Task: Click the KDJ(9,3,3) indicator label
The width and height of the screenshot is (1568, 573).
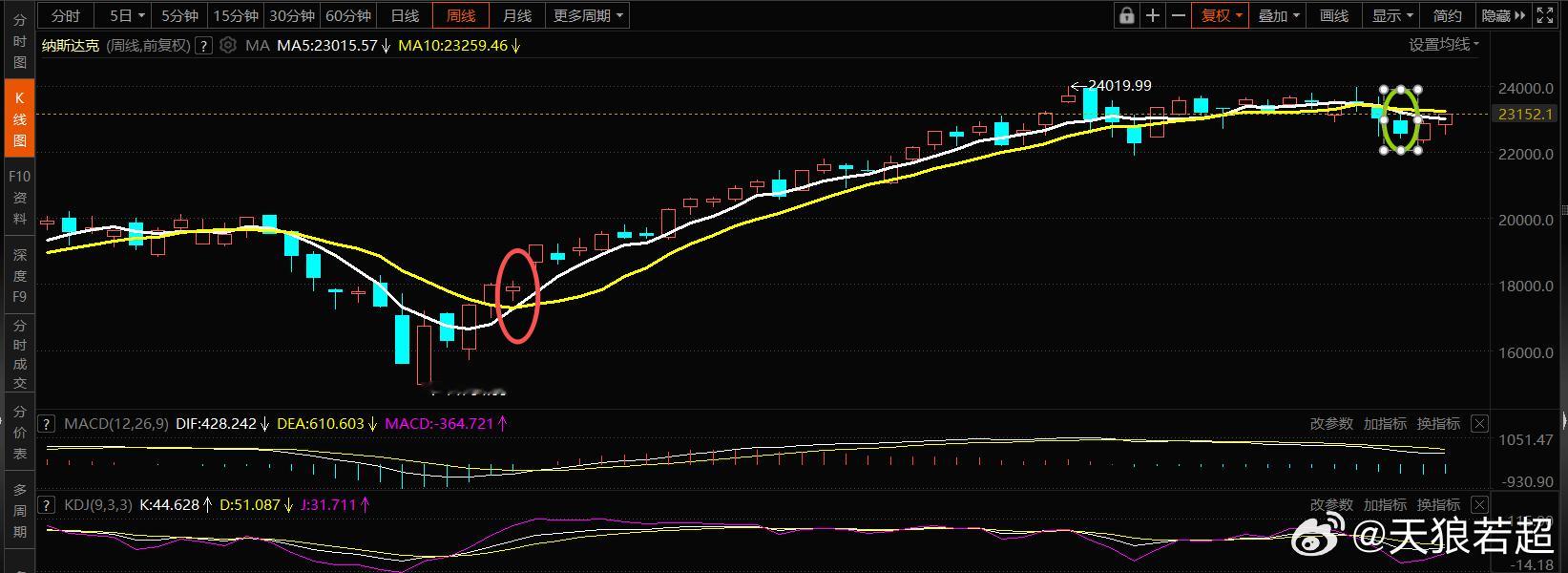Action: click(x=97, y=504)
